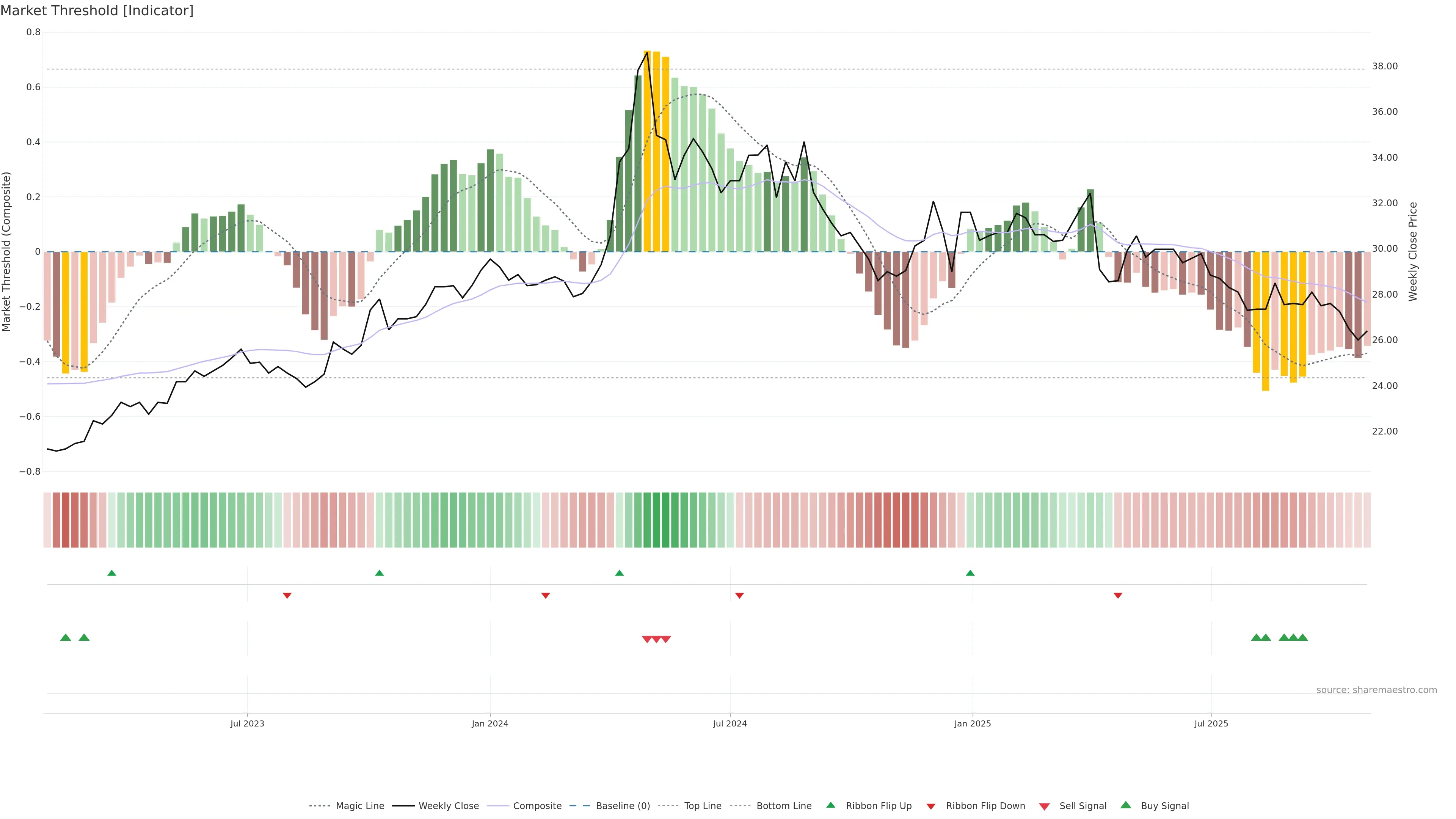
Task: Click Ribbon Flip Up legend triangle
Action: pos(831,805)
